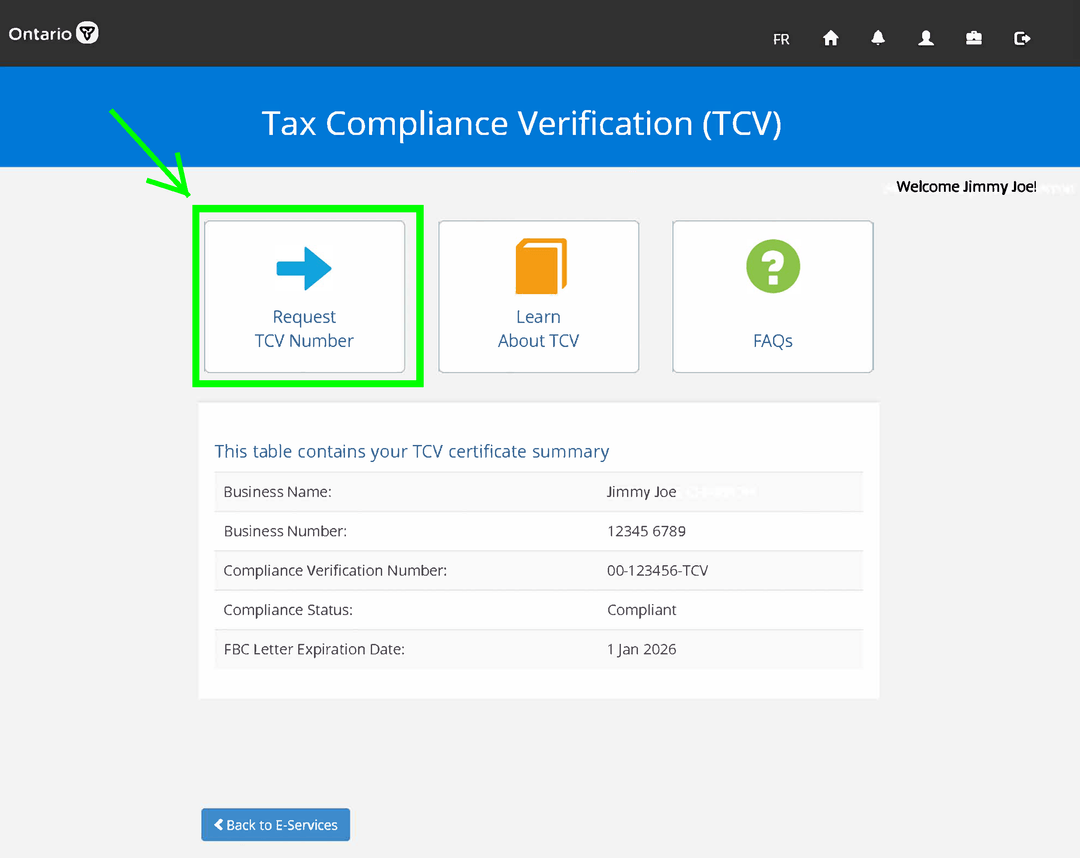Select the TCV certificate summary heading
Viewport: 1080px width, 858px height.
412,451
